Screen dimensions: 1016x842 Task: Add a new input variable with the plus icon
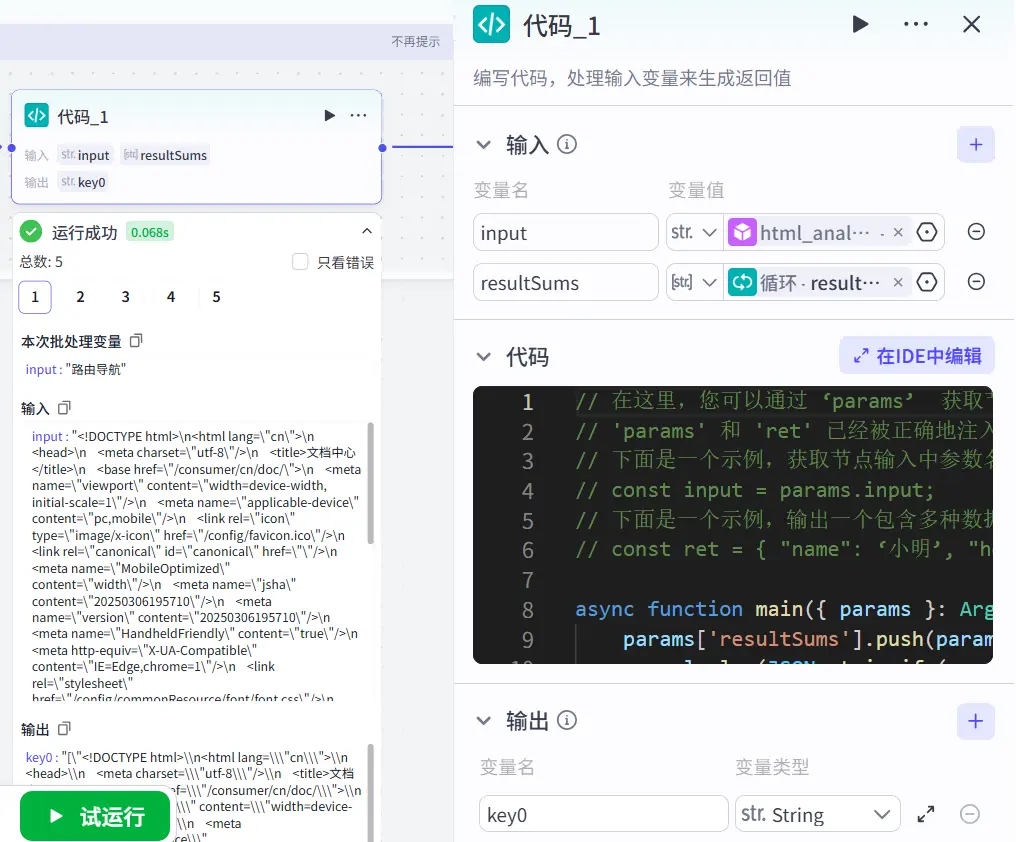point(976,144)
